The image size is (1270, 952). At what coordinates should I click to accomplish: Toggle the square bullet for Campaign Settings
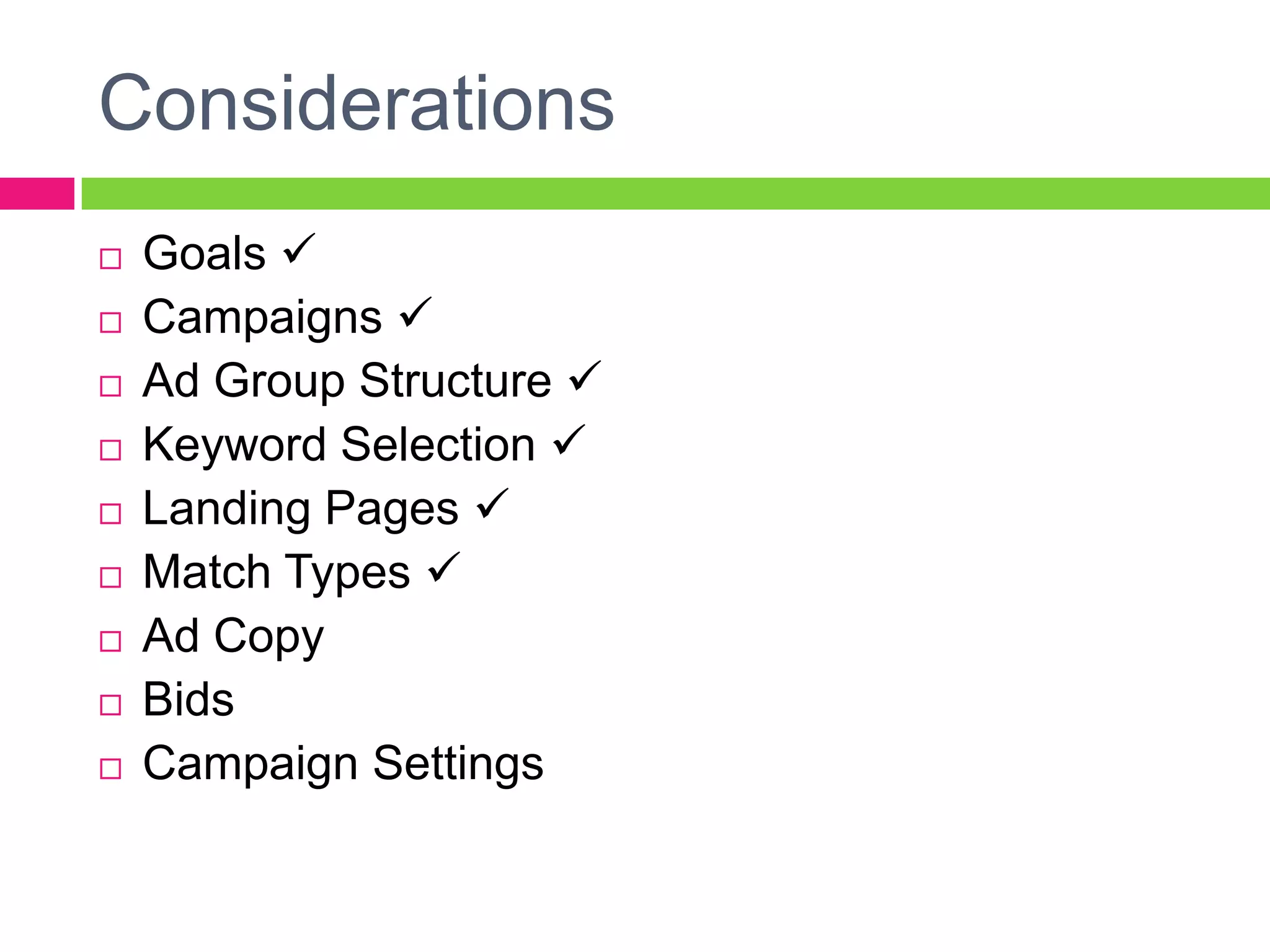tap(110, 769)
